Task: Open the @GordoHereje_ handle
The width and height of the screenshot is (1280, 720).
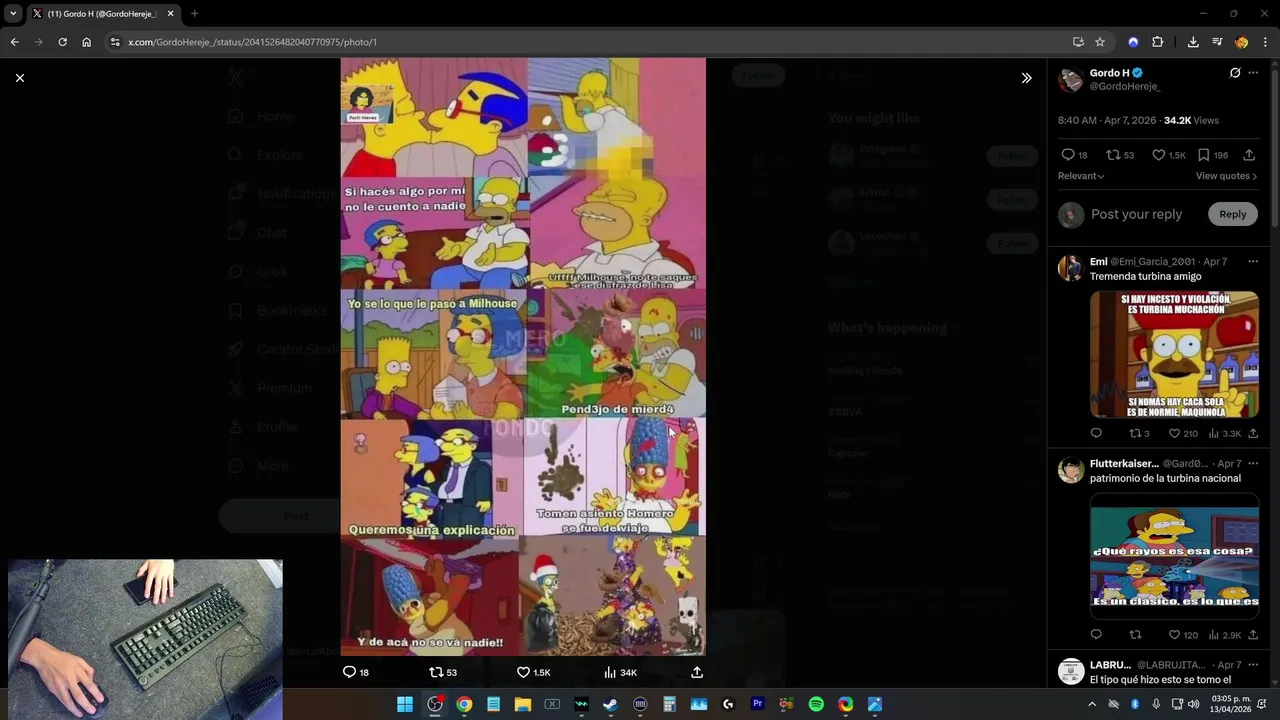Action: (x=1125, y=87)
